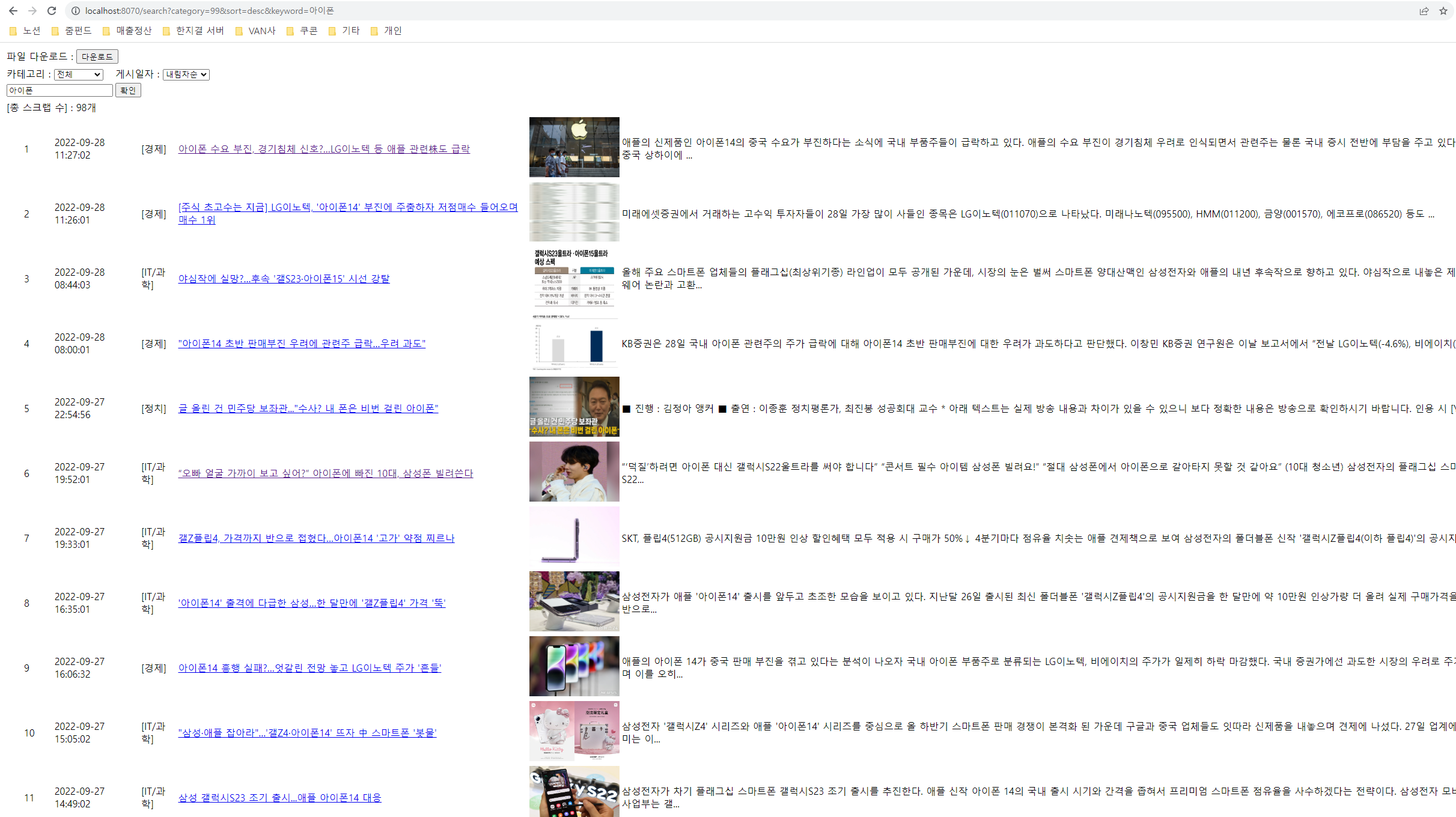Bookmark this page with the star icon
The width and height of the screenshot is (1456, 817).
[x=1443, y=11]
